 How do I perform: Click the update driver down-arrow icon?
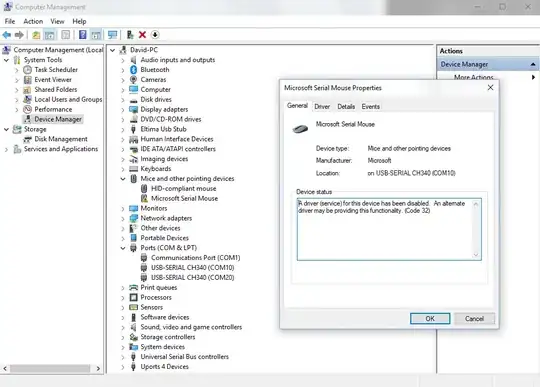[x=155, y=35]
